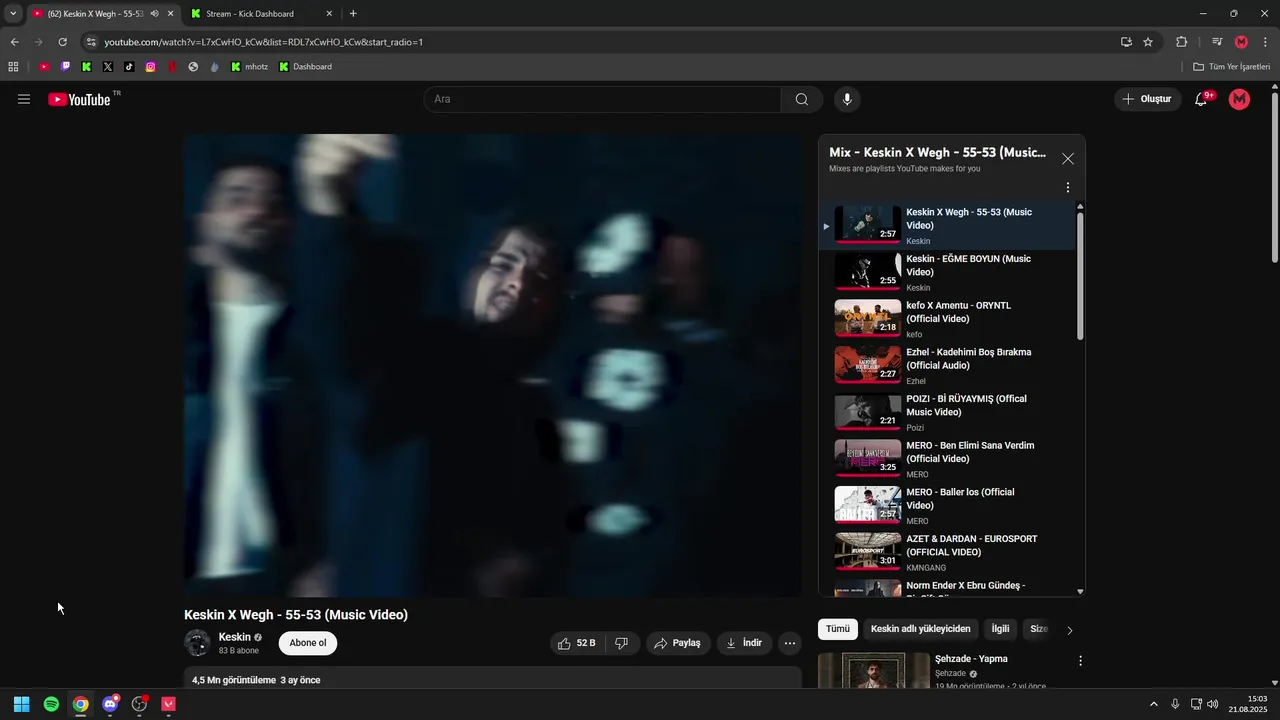The width and height of the screenshot is (1280, 720).
Task: Show next filter chips with arrow
Action: click(1070, 630)
